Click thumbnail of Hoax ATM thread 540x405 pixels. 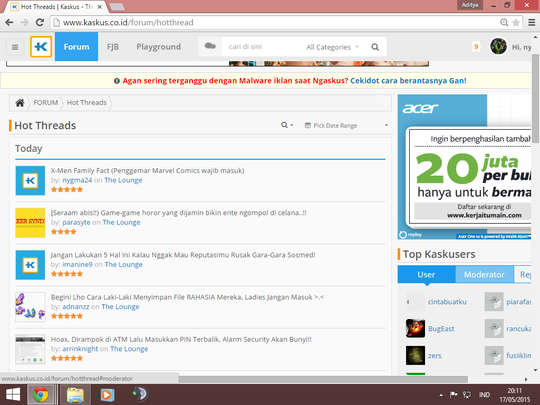tap(30, 349)
